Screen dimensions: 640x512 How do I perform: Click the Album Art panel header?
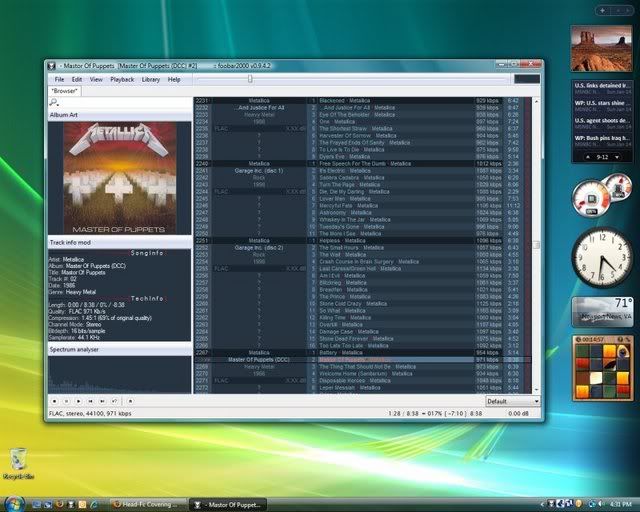[120, 115]
